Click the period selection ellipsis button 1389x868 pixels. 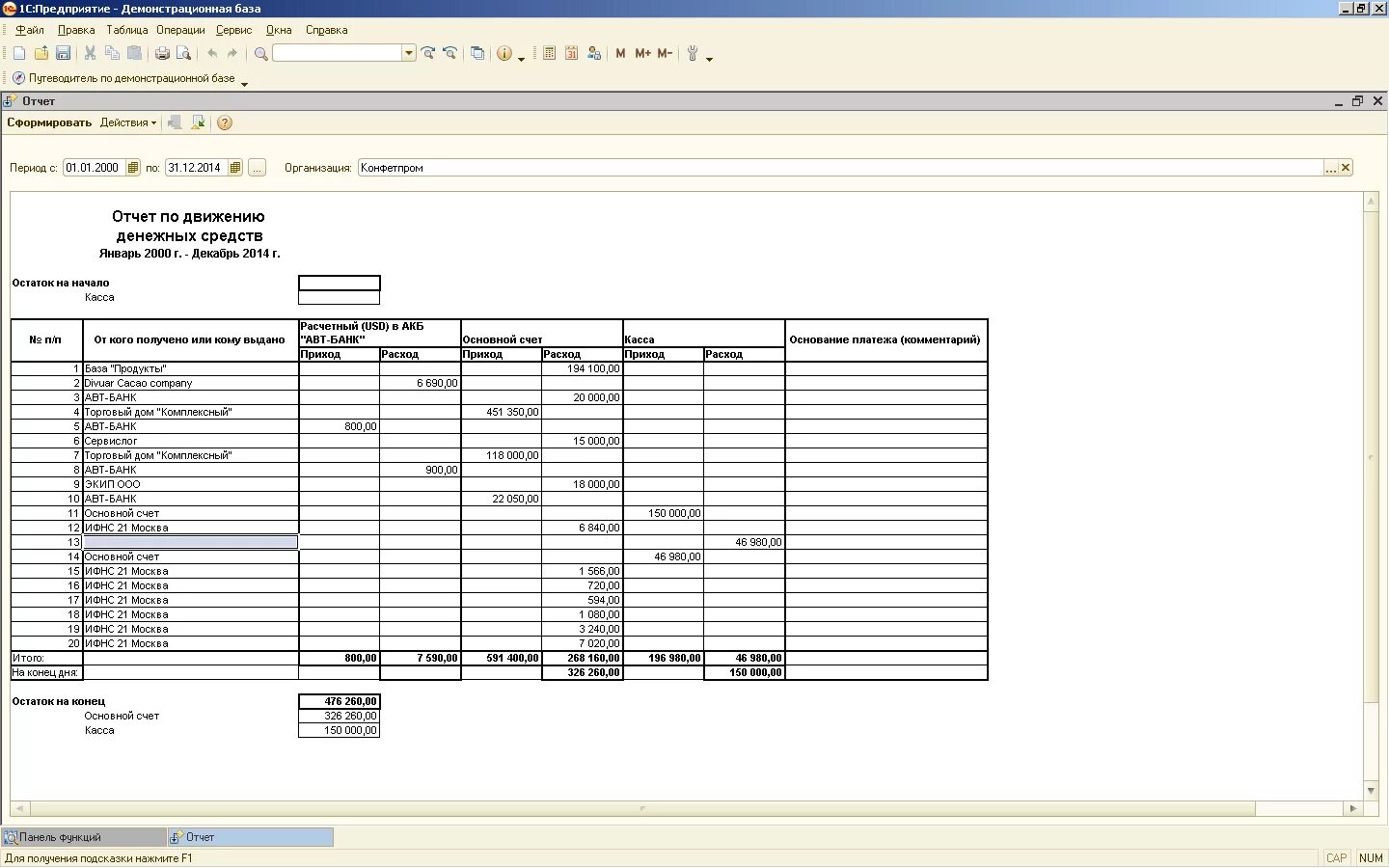pyautogui.click(x=257, y=168)
